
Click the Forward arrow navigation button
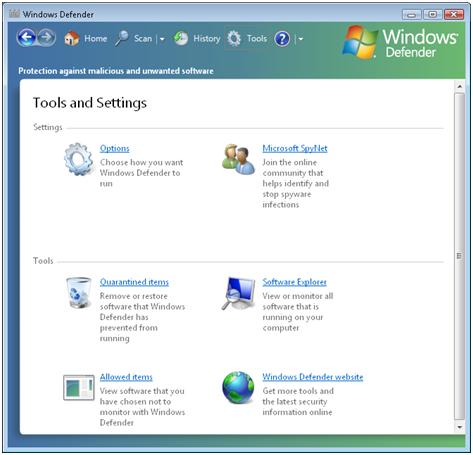[46, 38]
